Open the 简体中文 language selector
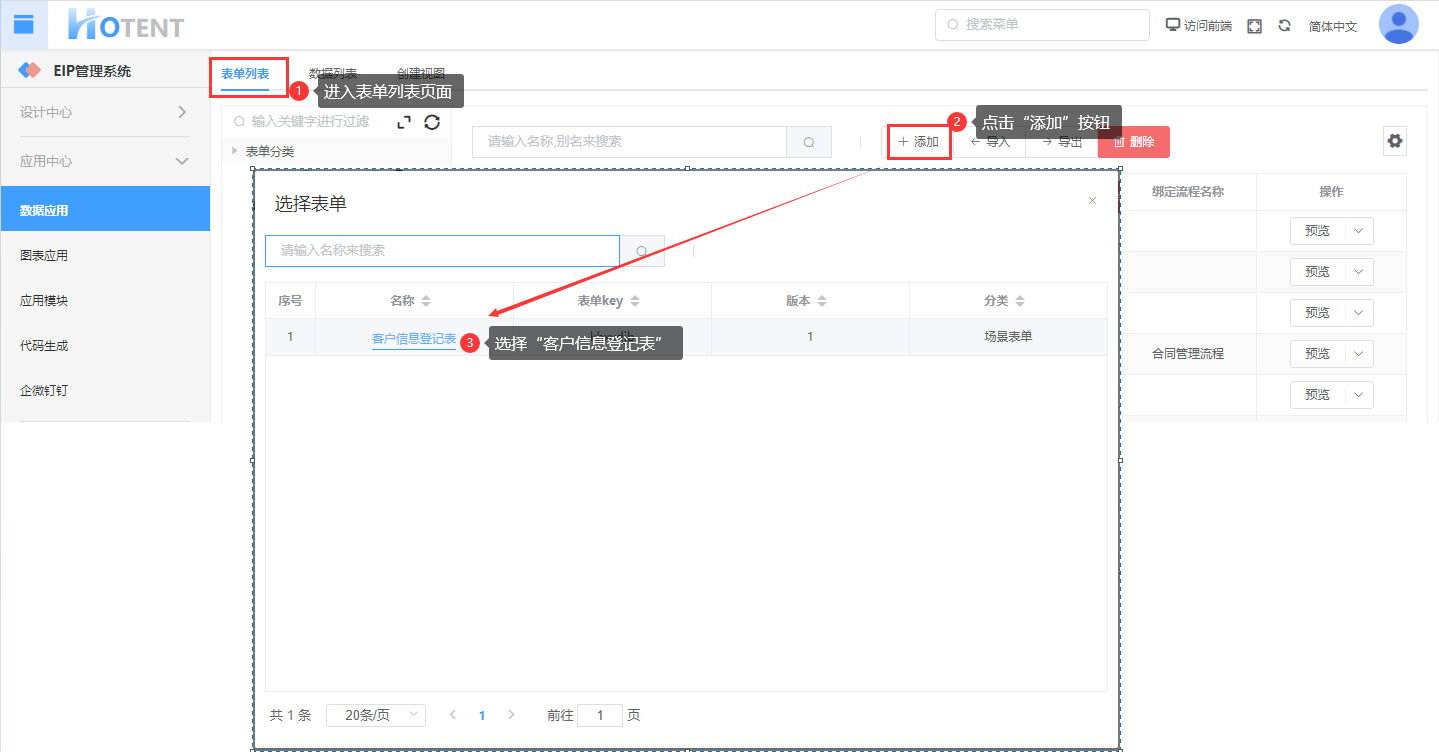The height and width of the screenshot is (752, 1439). (x=1333, y=26)
